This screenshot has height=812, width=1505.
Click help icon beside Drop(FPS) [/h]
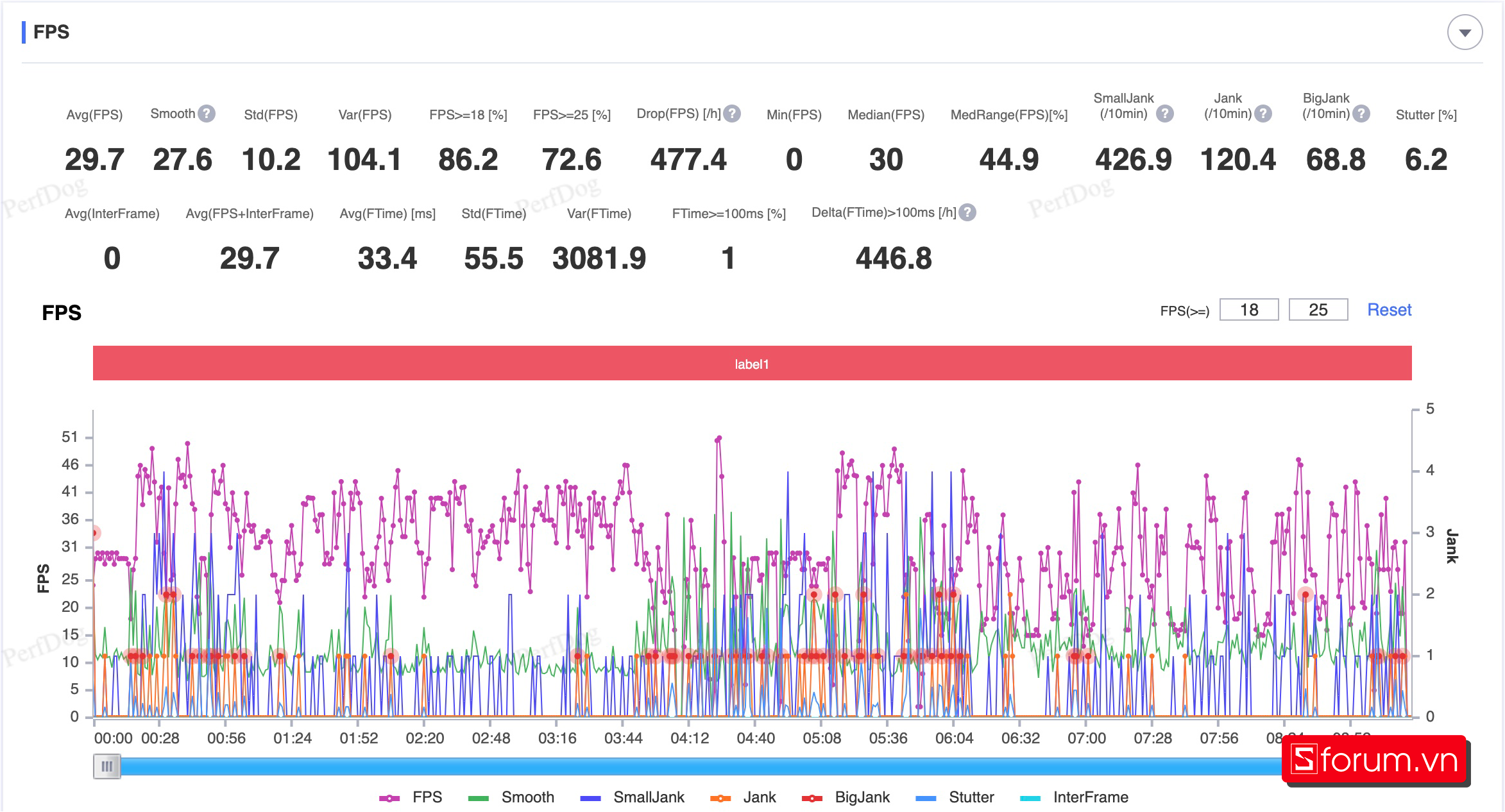coord(732,114)
